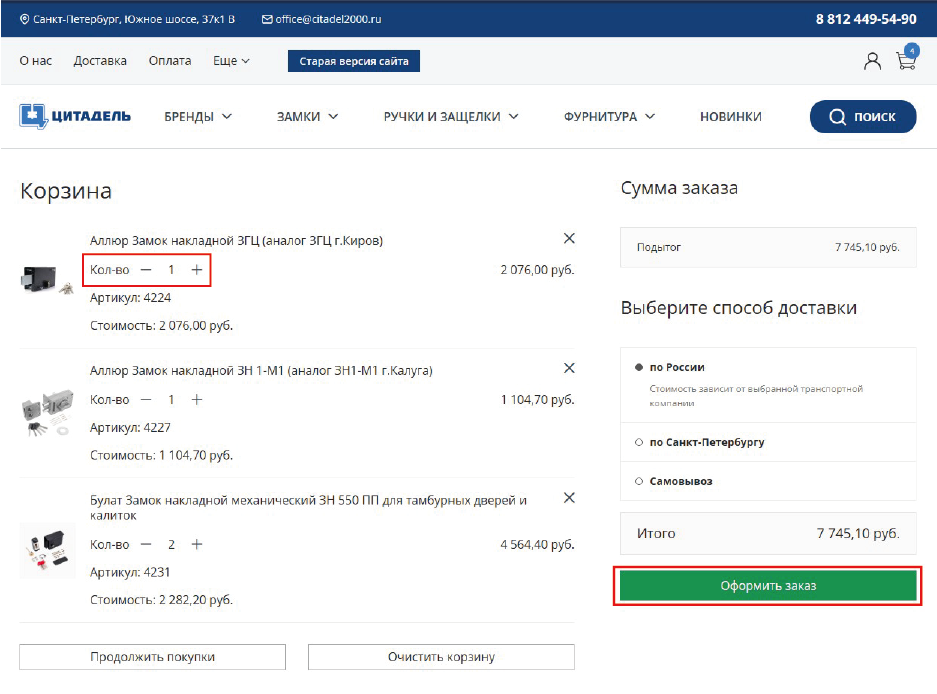Screen dimensions: 937x694
Task: Open the user account icon
Action: coord(872,61)
